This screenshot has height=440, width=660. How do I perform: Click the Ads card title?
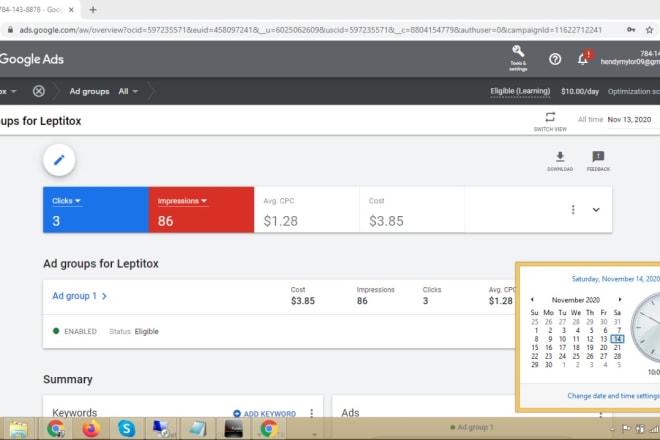pyautogui.click(x=350, y=413)
